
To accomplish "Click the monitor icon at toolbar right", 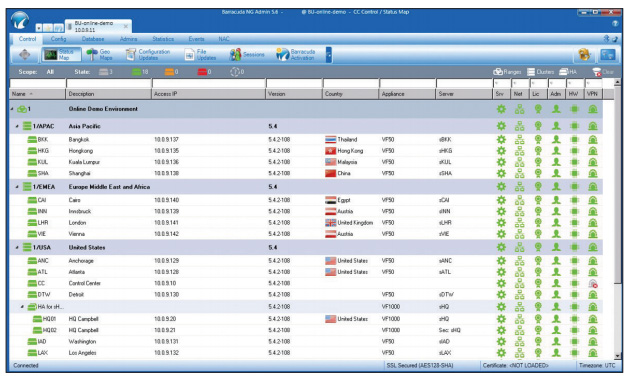I will pyautogui.click(x=607, y=54).
